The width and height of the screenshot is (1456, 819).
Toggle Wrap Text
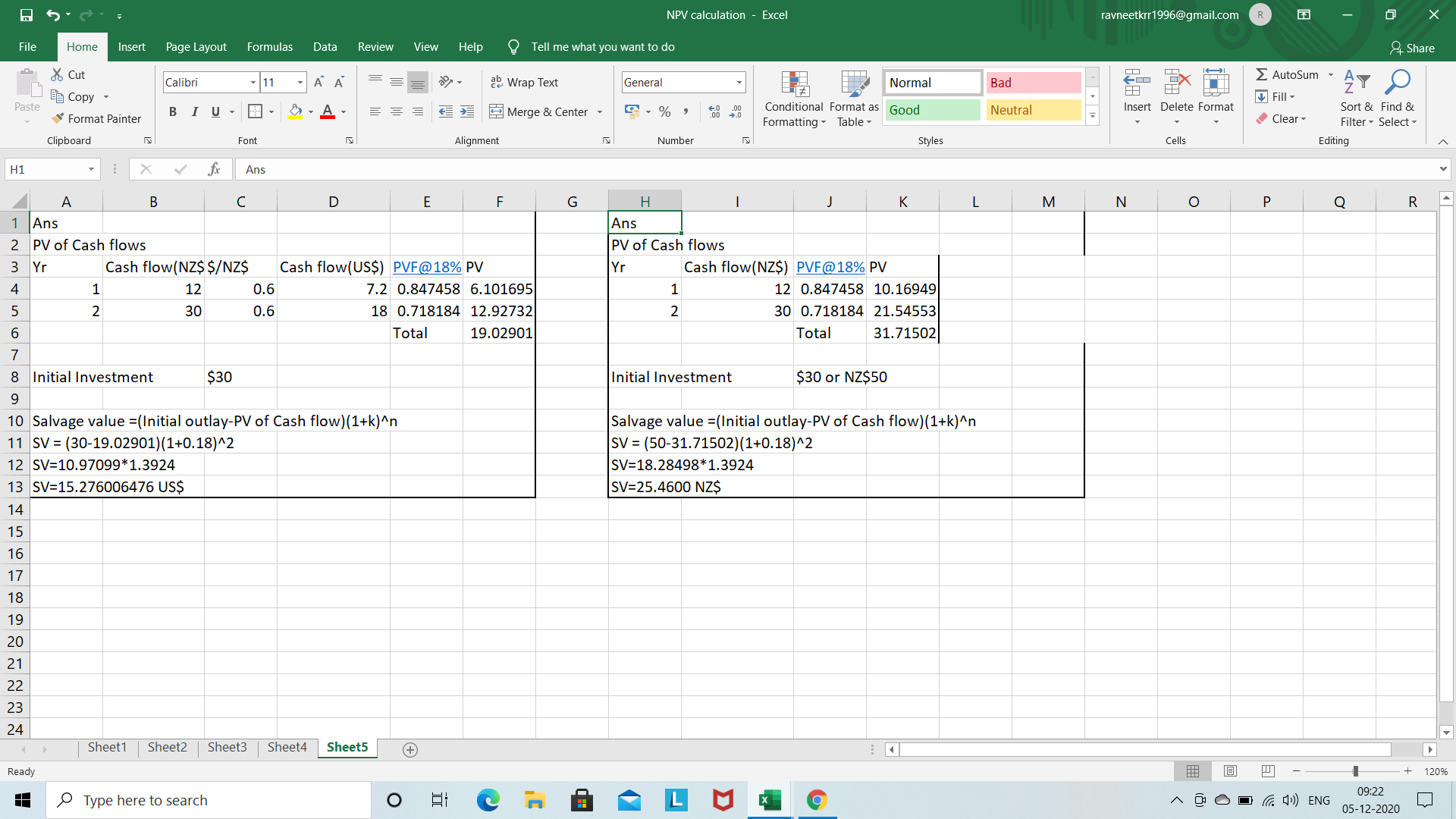click(524, 82)
